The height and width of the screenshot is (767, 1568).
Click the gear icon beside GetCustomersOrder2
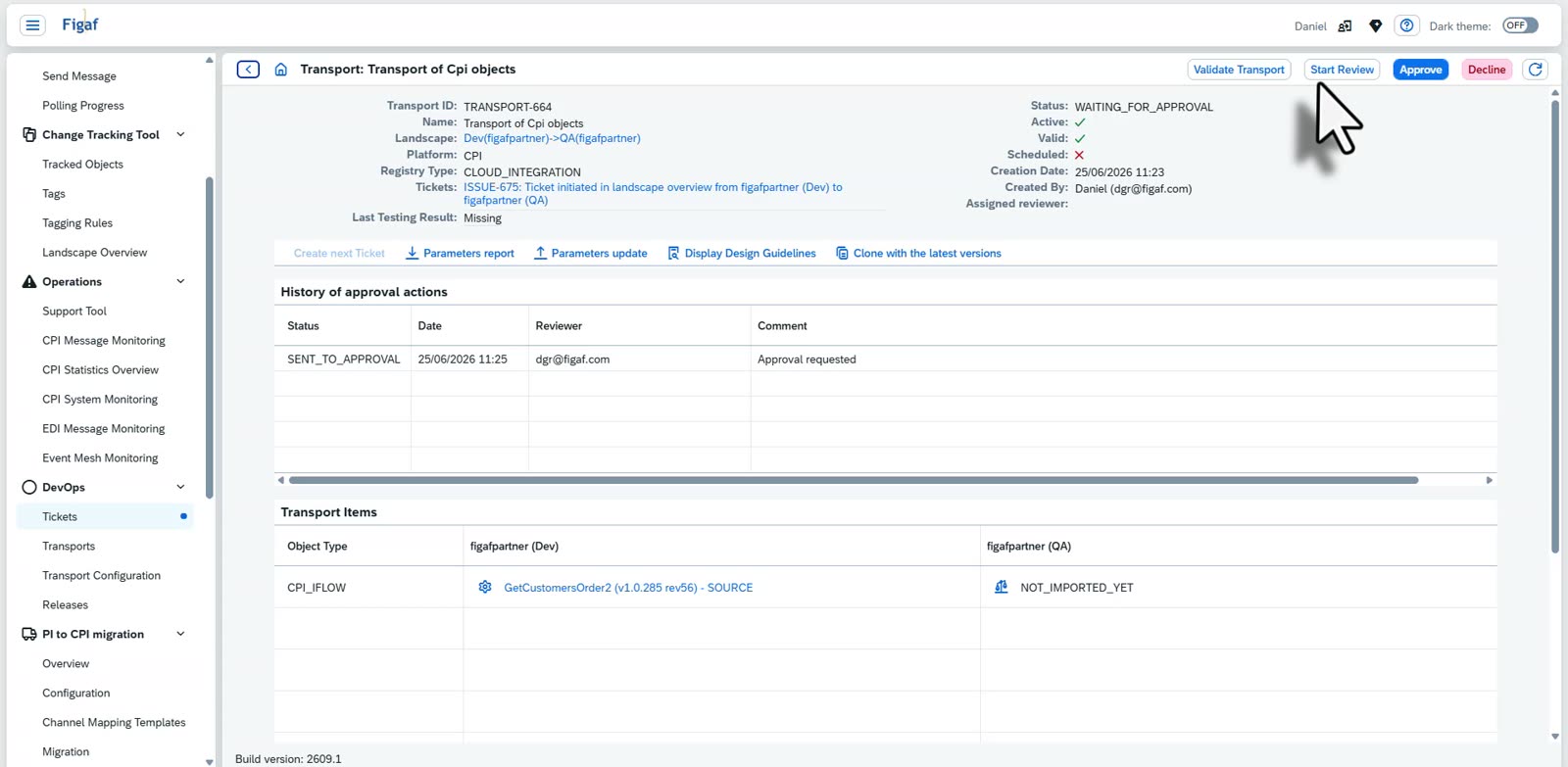click(484, 588)
